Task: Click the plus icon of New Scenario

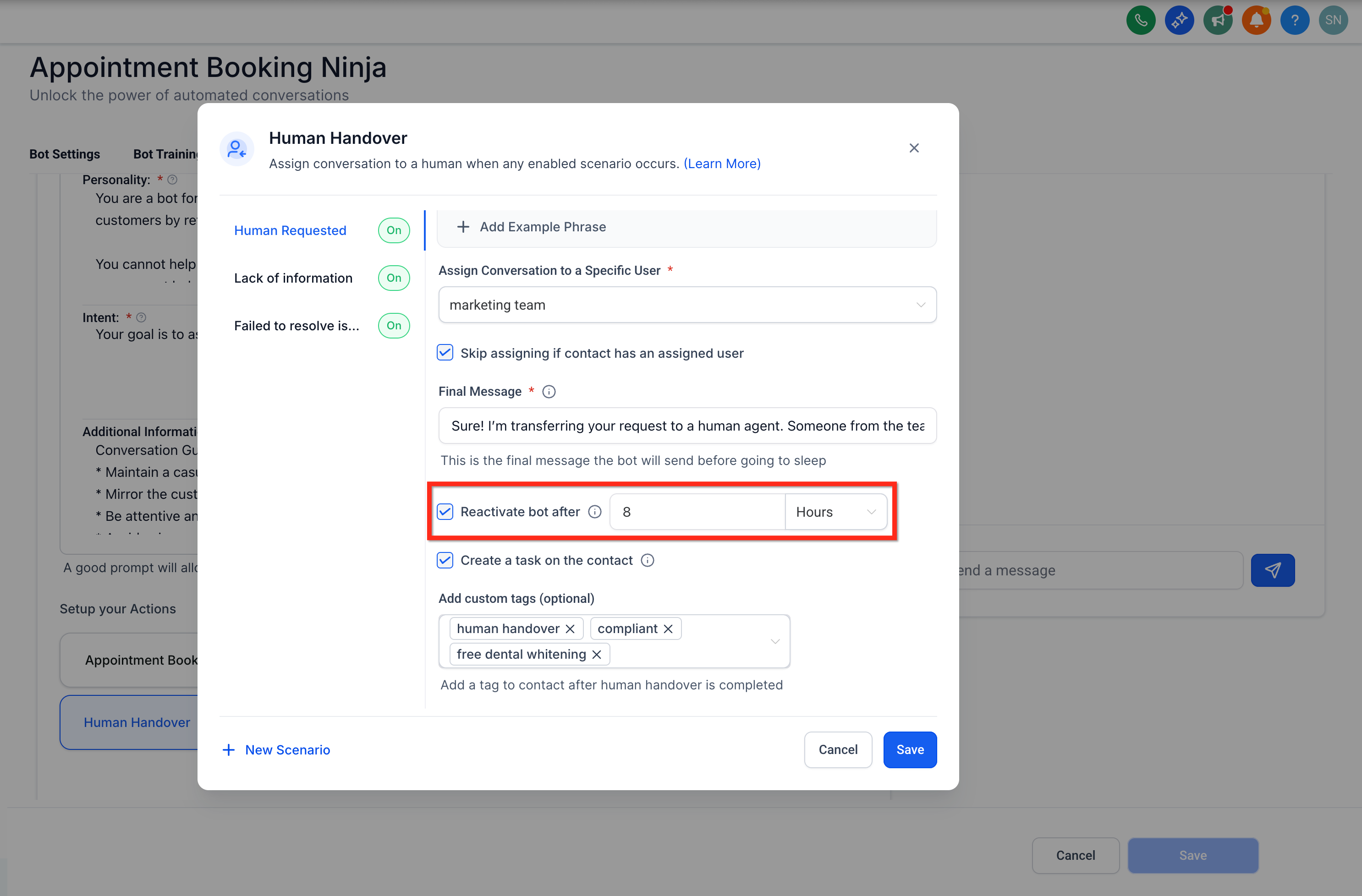Action: [228, 749]
